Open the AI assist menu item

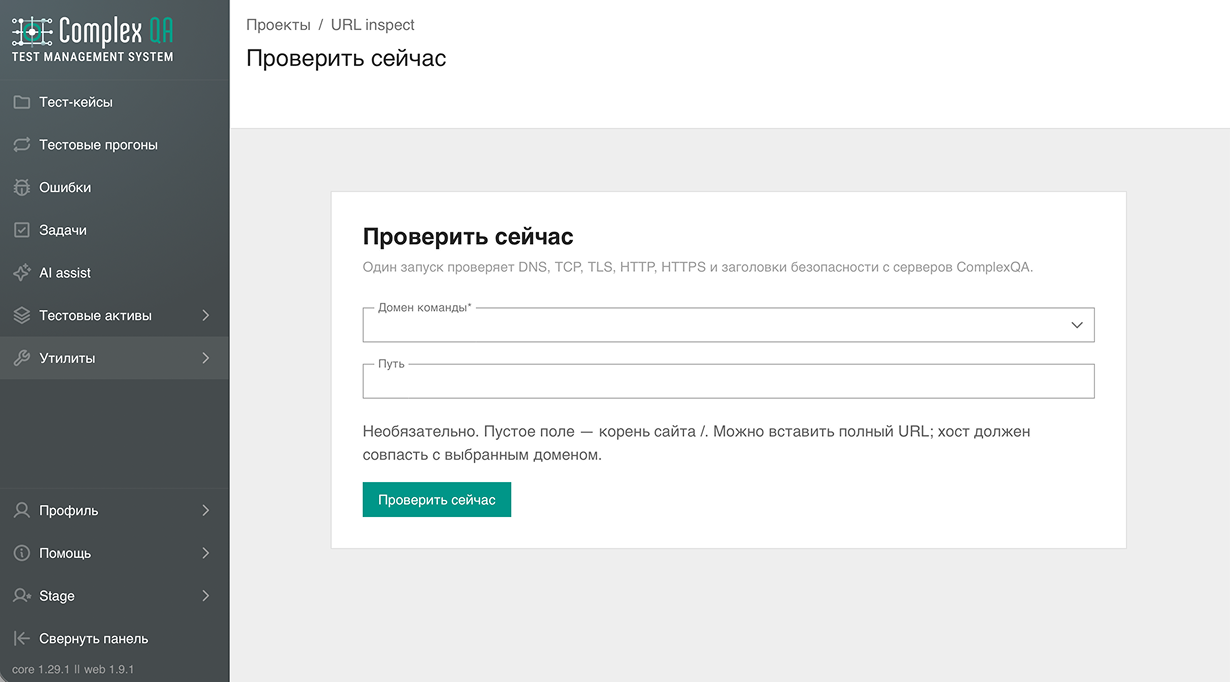(115, 273)
